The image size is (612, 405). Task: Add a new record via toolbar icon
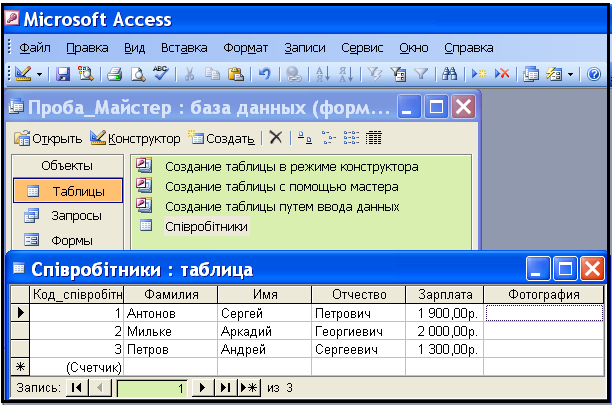click(479, 73)
